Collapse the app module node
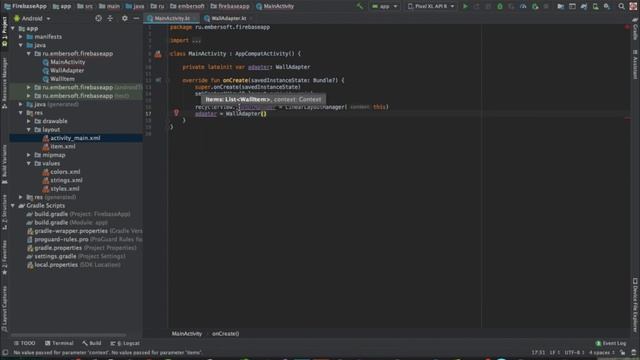This screenshot has width=640, height=360. (x=13, y=28)
